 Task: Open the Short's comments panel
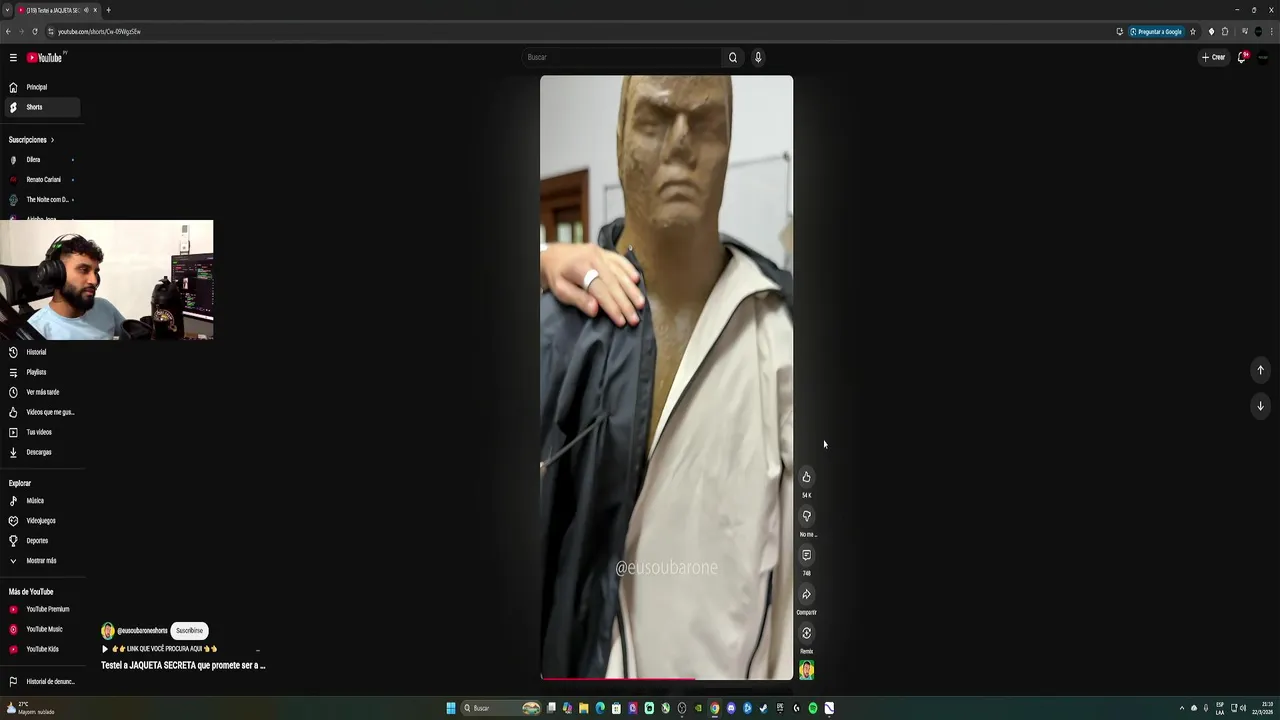point(806,555)
